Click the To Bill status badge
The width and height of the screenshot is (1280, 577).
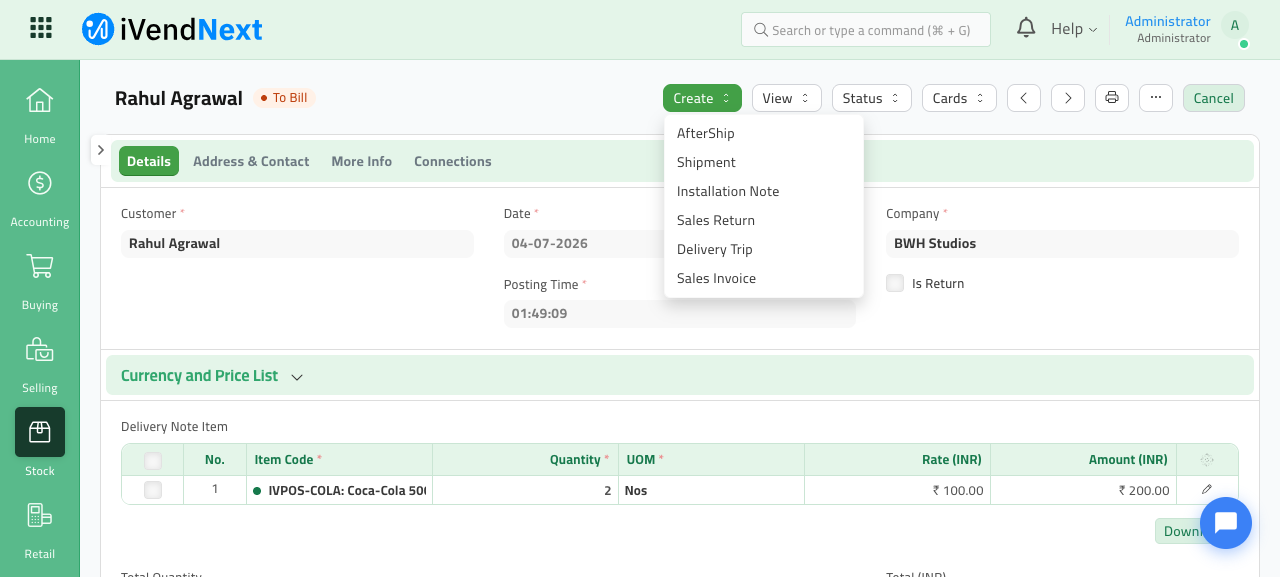coord(284,98)
